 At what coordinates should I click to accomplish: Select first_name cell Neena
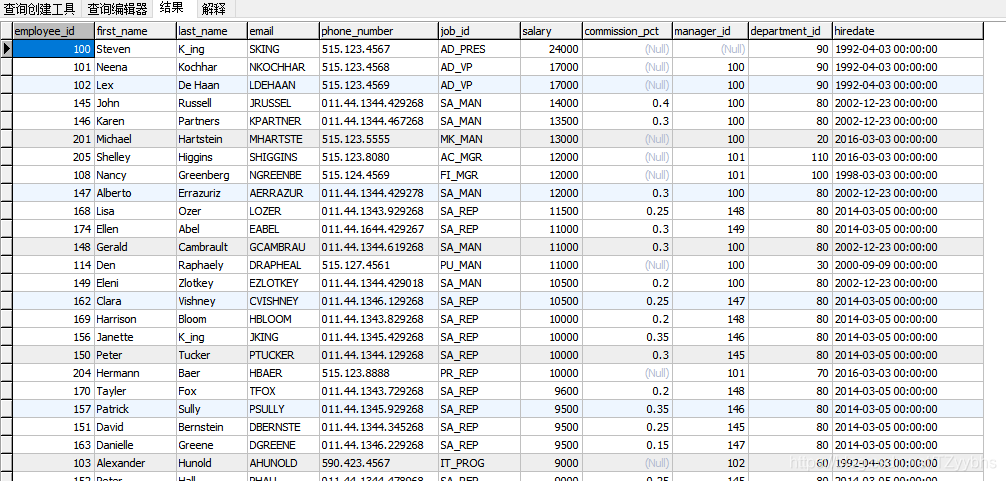(x=135, y=67)
